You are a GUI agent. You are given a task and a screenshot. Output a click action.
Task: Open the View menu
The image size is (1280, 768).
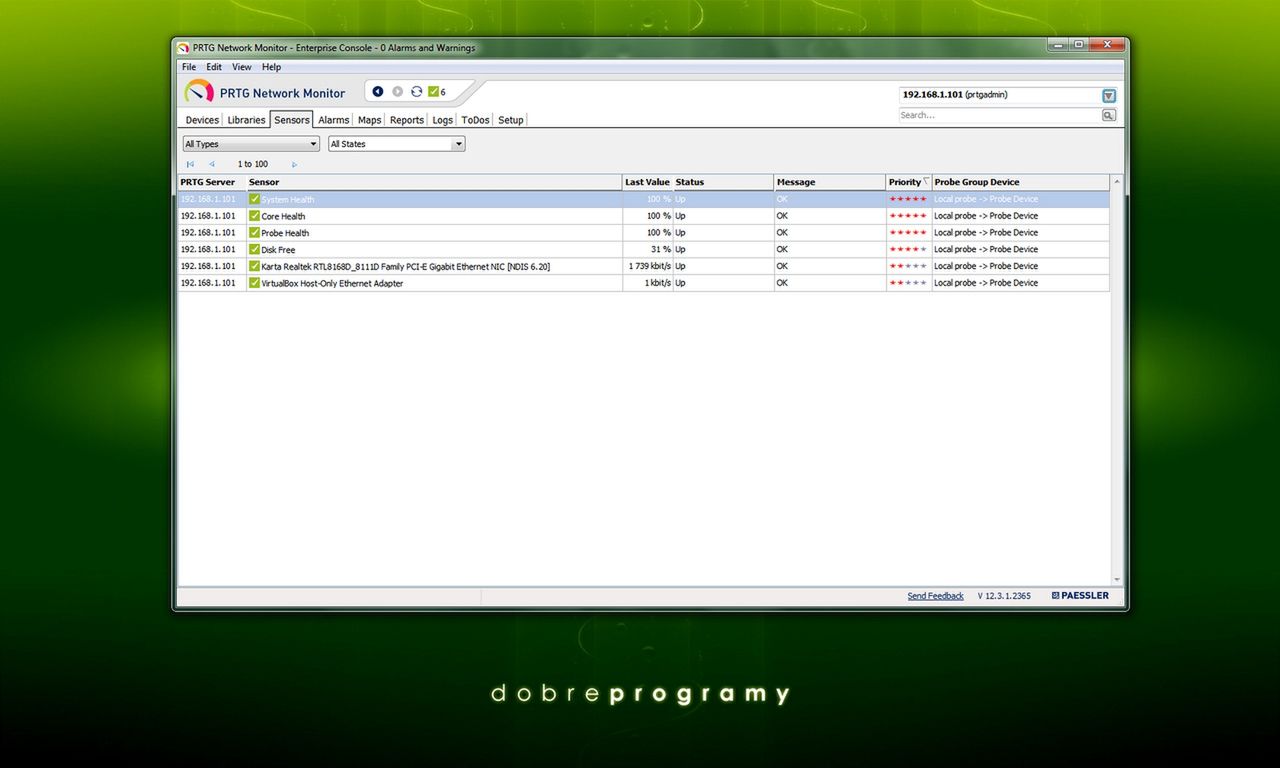tap(242, 67)
